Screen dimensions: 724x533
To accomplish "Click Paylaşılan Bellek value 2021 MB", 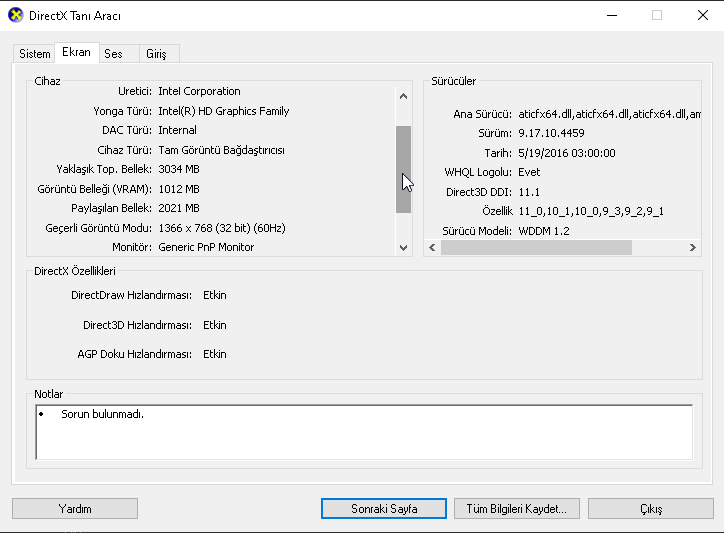I will click(x=179, y=208).
